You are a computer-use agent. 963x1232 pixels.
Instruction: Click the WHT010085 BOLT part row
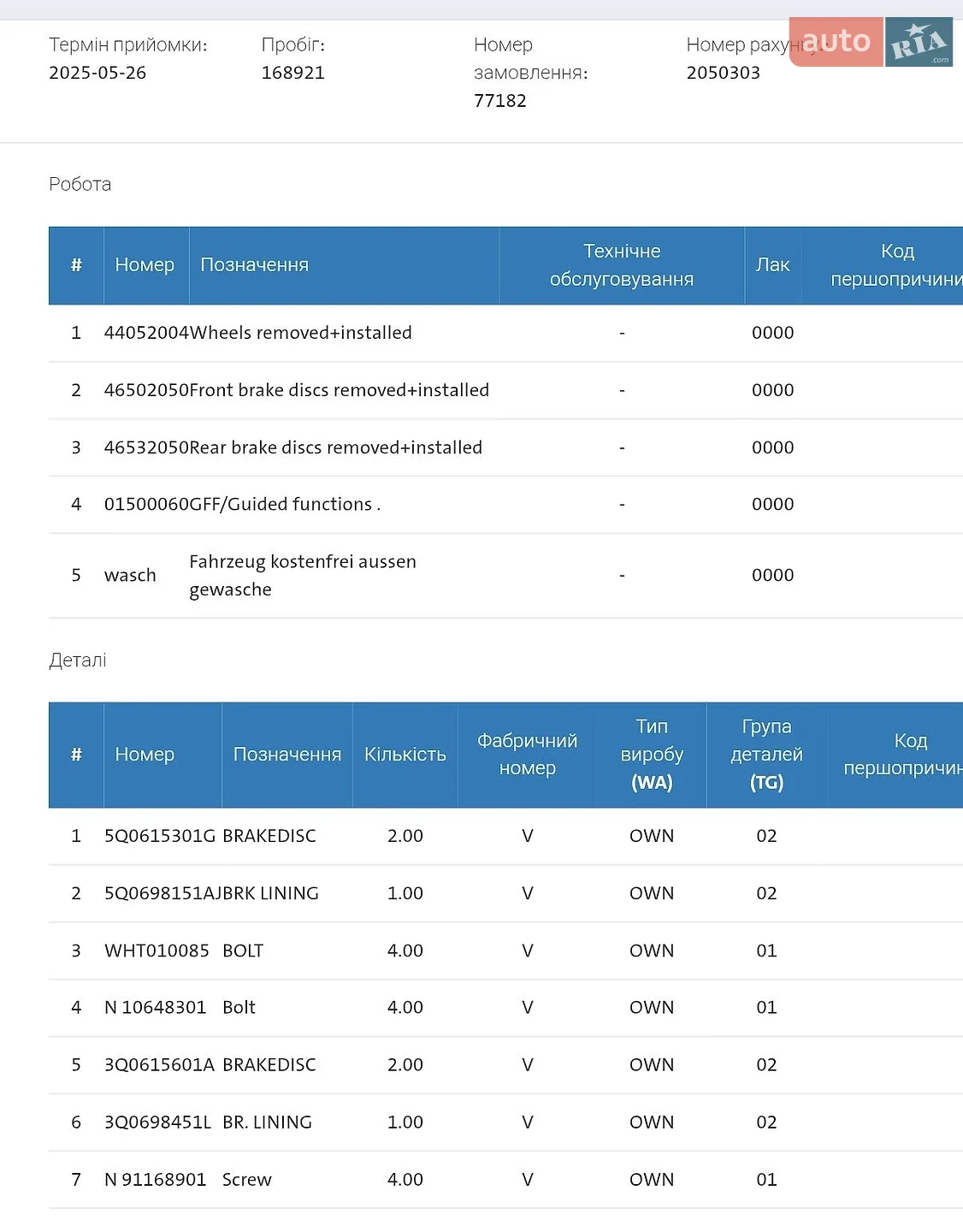505,951
